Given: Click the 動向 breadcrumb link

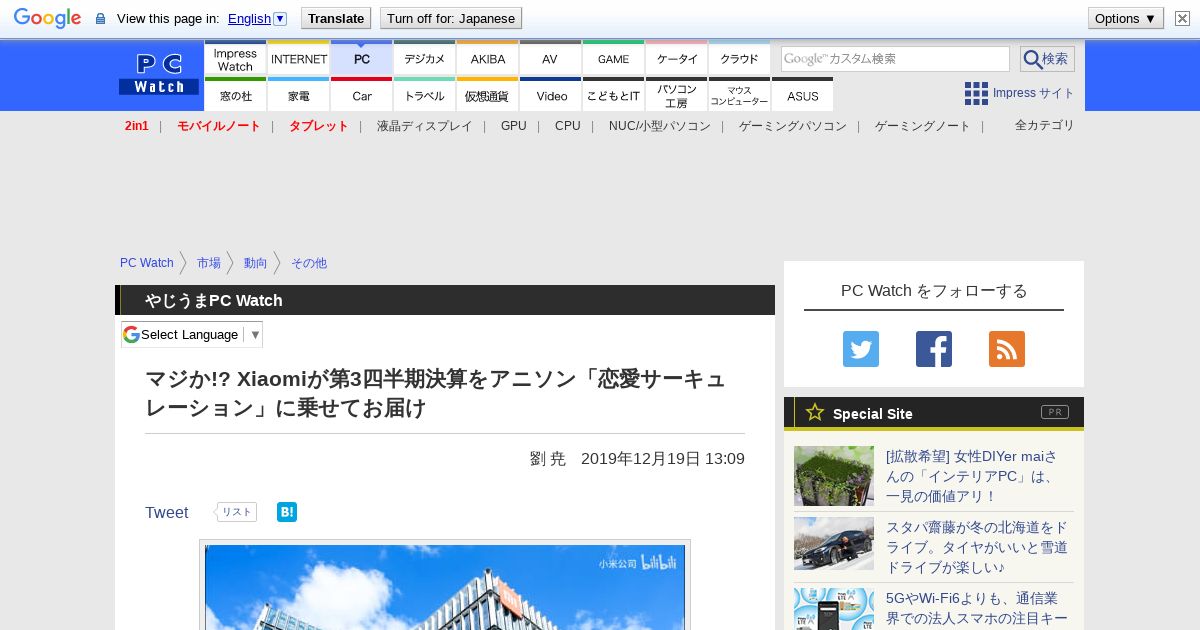Looking at the screenshot, I should (x=256, y=263).
